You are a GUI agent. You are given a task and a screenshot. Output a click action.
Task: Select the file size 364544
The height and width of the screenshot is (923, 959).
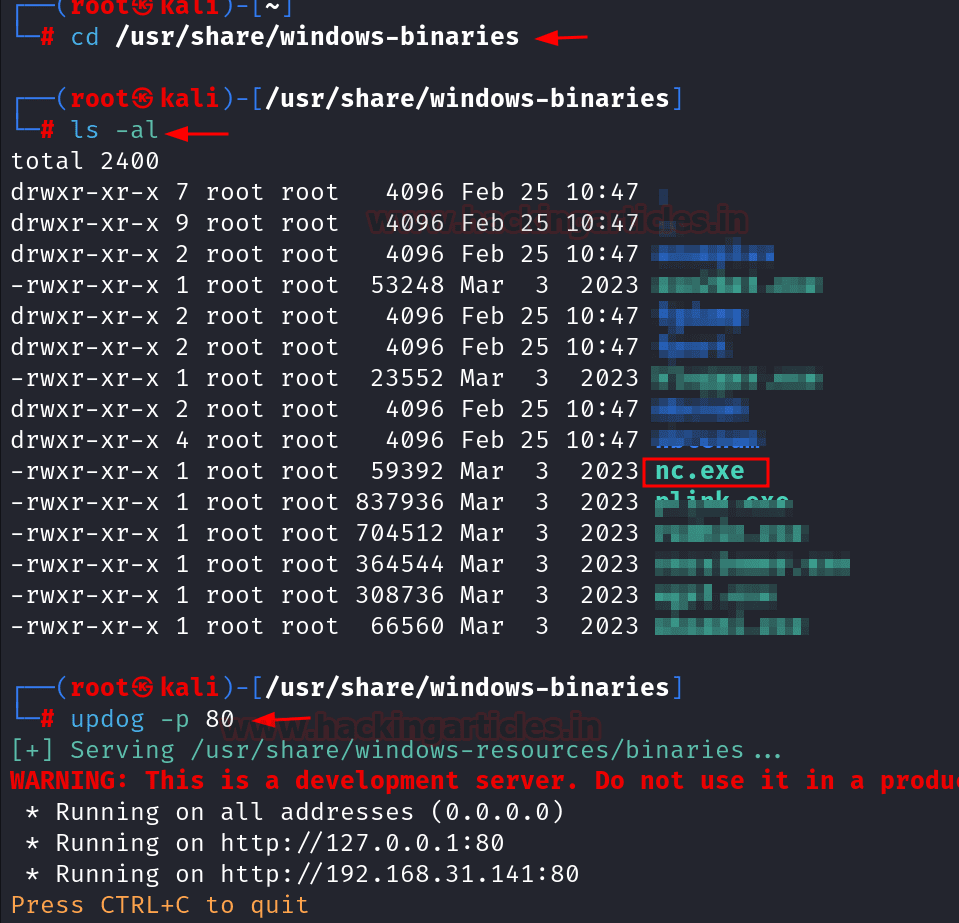[399, 564]
